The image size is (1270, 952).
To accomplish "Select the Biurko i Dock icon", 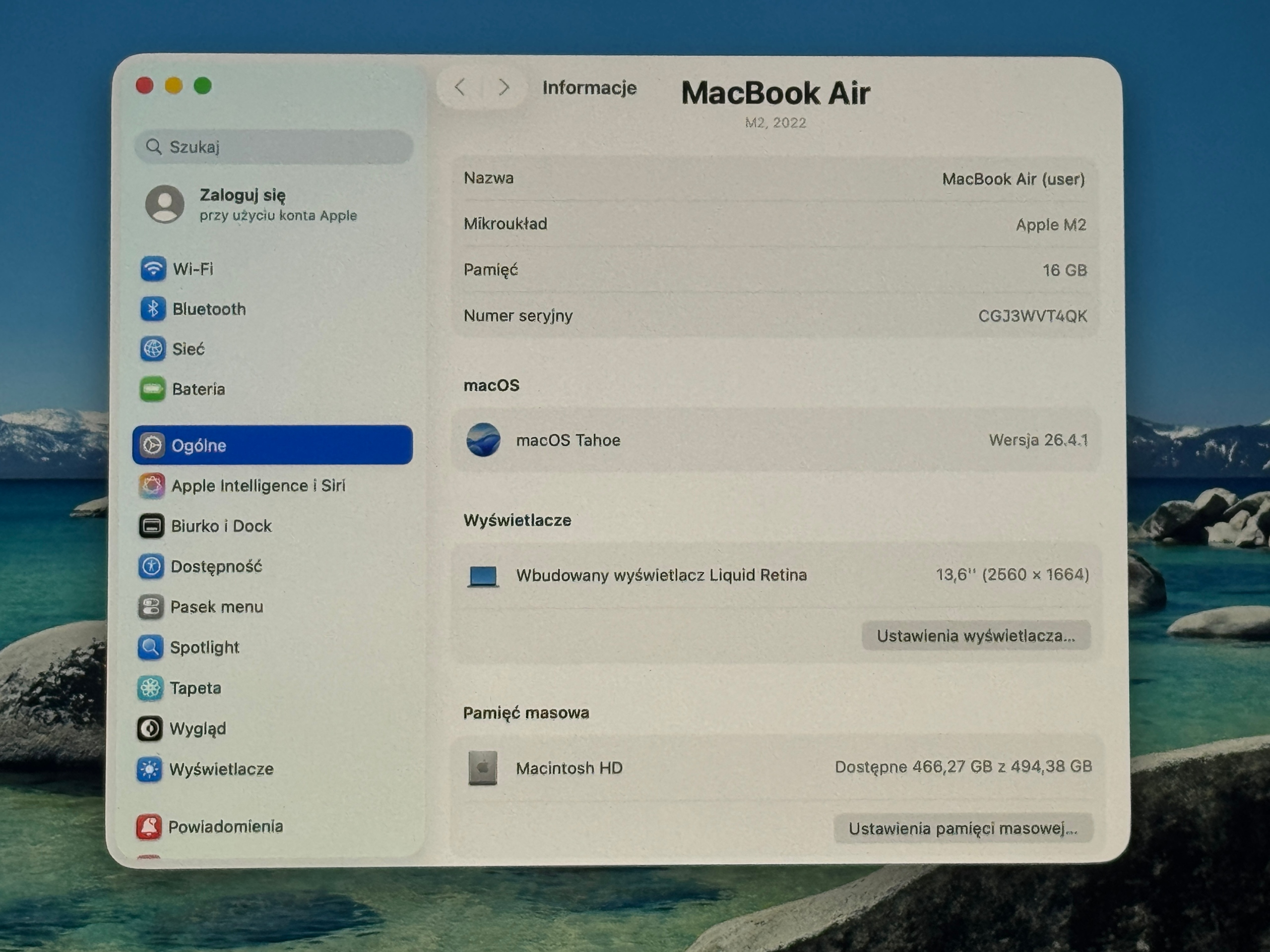I will (152, 526).
